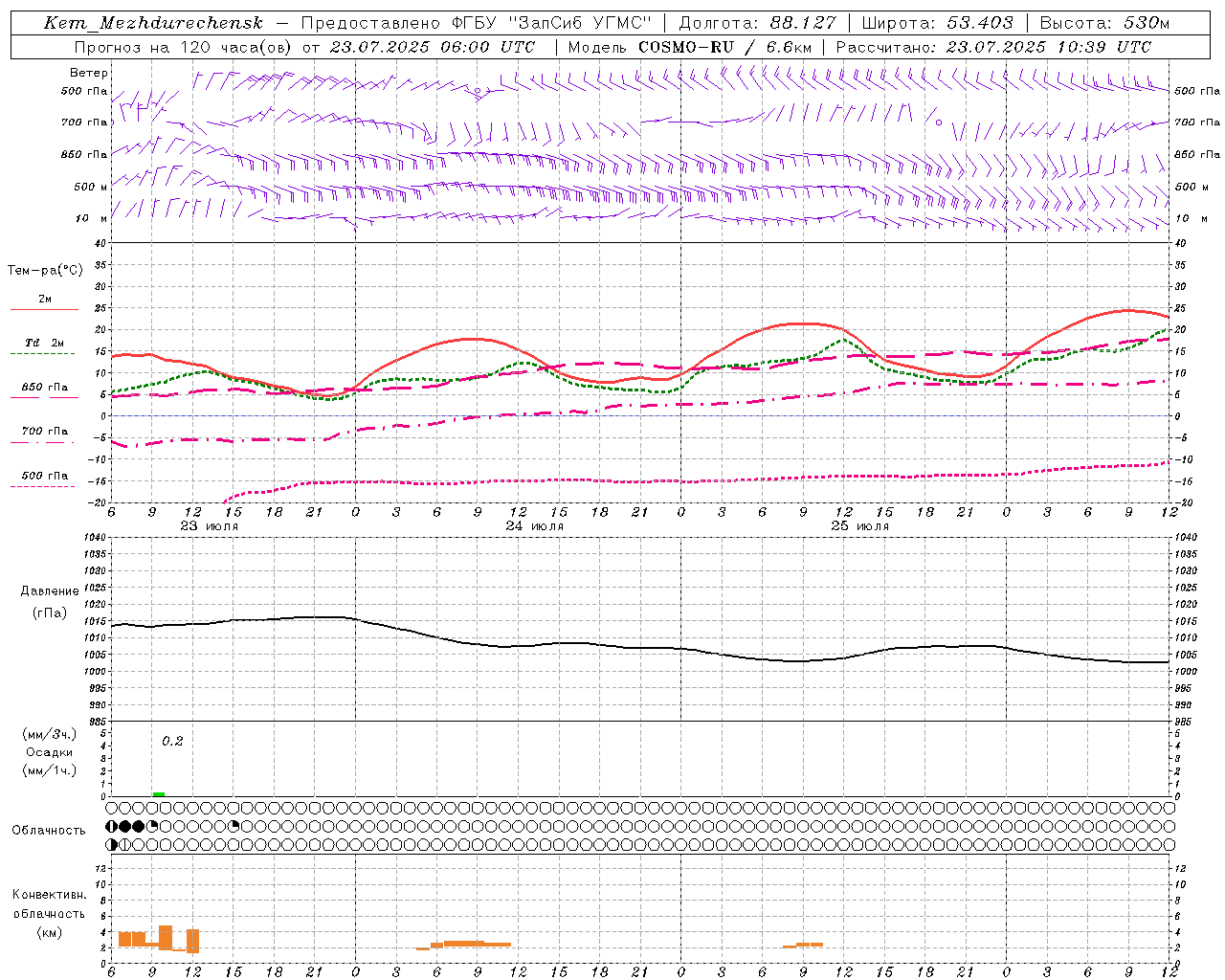The height and width of the screenshot is (980, 1225).
Task: Select the Широта: 53.403 header field
Action: point(937,23)
